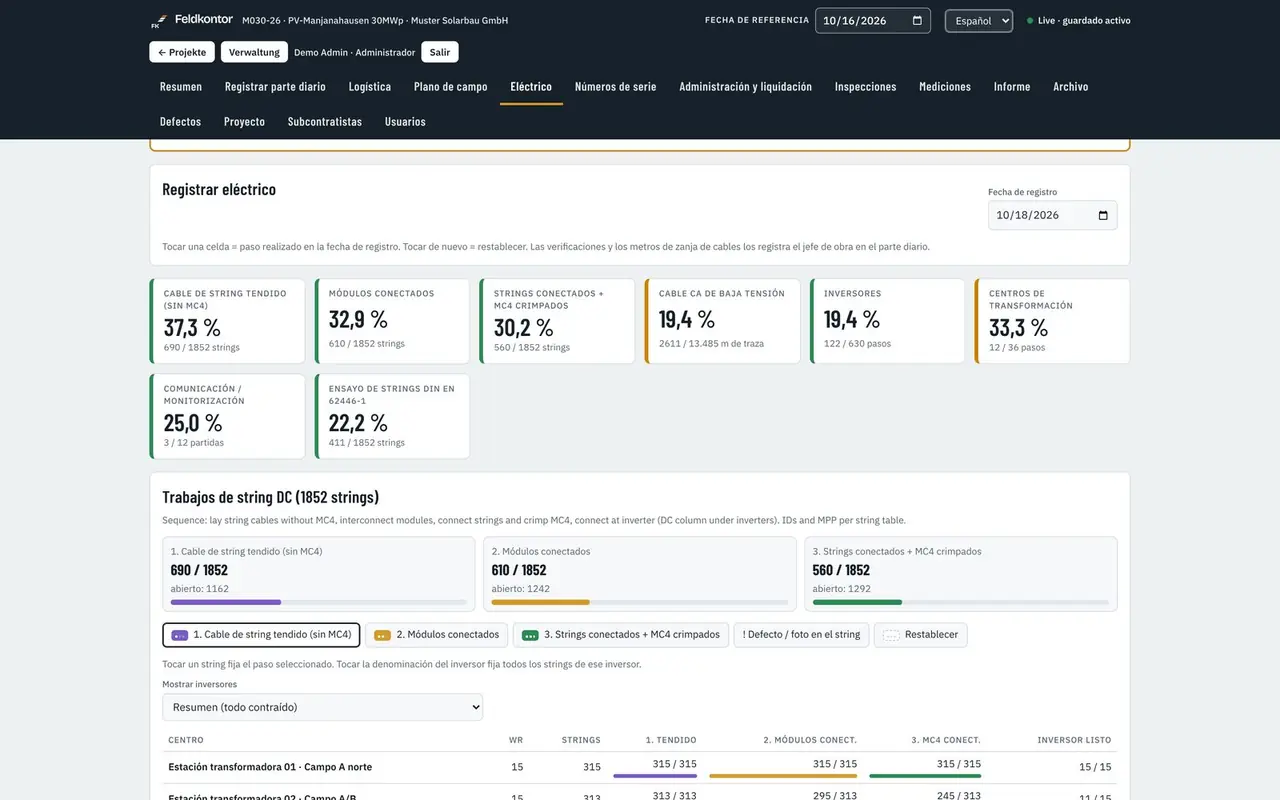Click purple icon for cable tendido step
The image size is (1280, 800).
click(x=180, y=635)
